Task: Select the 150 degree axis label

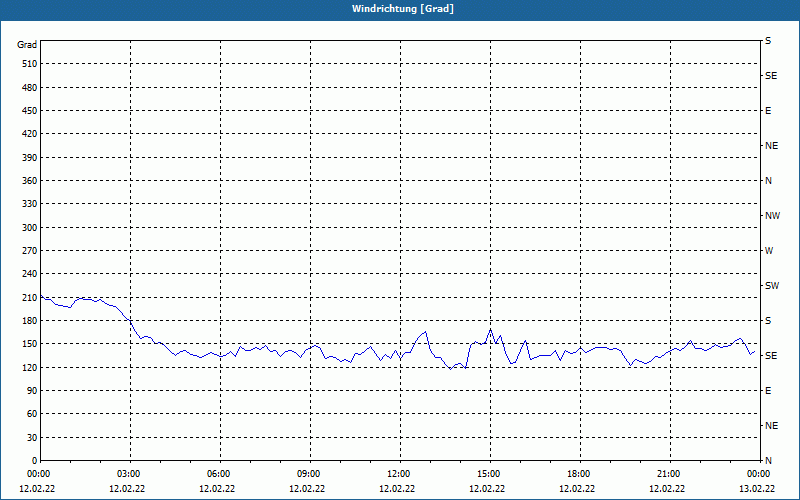Action: point(30,344)
